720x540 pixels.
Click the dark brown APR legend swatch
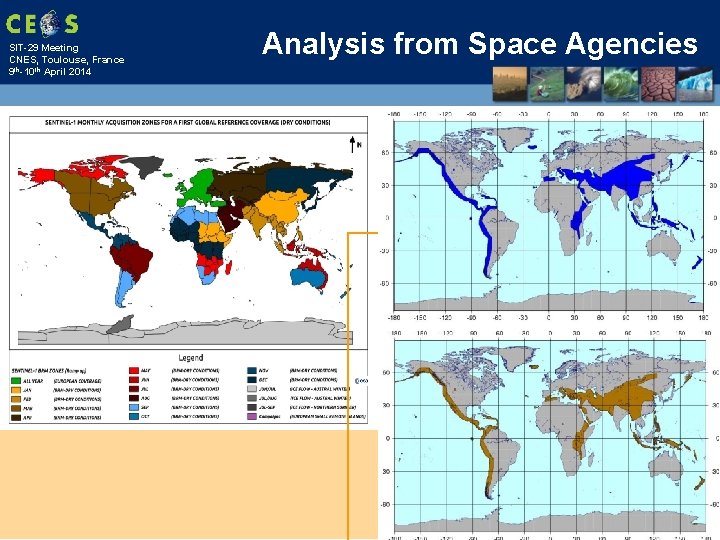[16, 417]
